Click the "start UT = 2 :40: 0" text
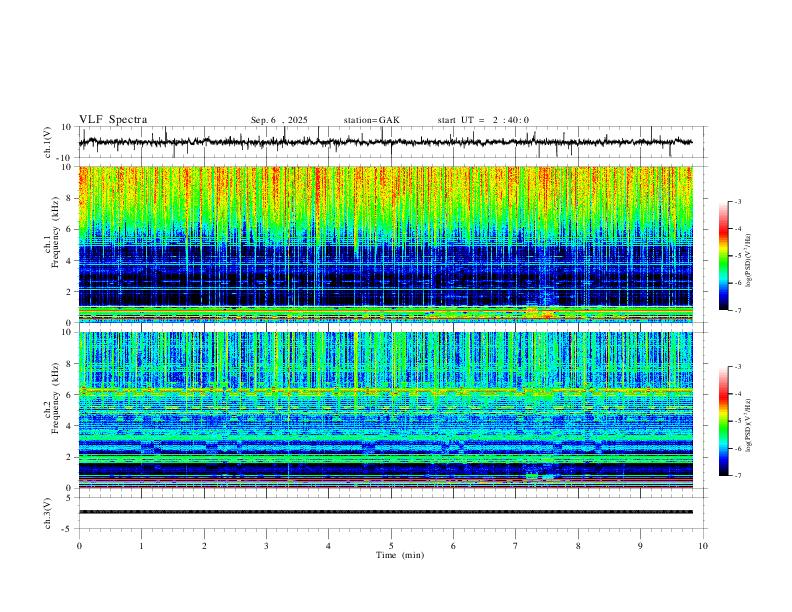This screenshot has height=612, width=792. [x=483, y=120]
